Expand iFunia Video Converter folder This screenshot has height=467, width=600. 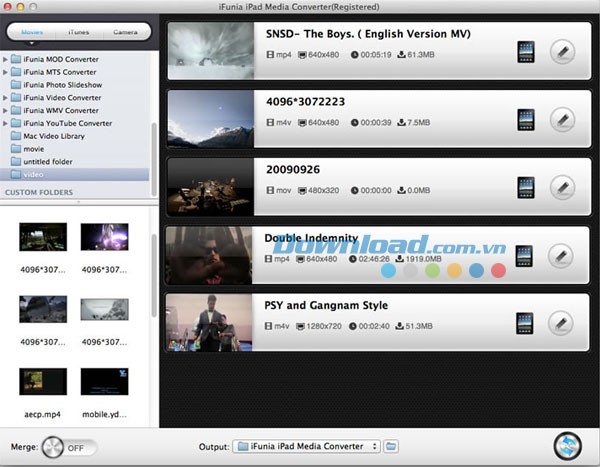pyautogui.click(x=5, y=98)
